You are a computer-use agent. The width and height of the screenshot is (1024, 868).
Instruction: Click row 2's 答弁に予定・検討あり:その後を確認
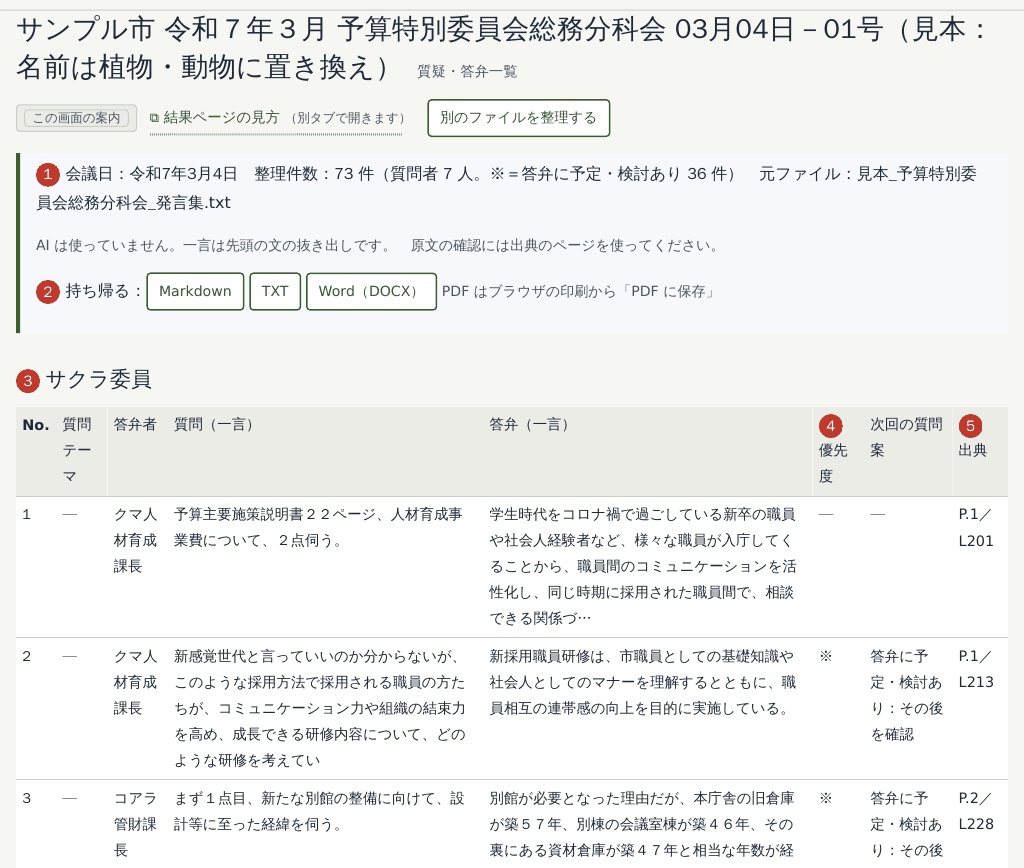tap(906, 695)
